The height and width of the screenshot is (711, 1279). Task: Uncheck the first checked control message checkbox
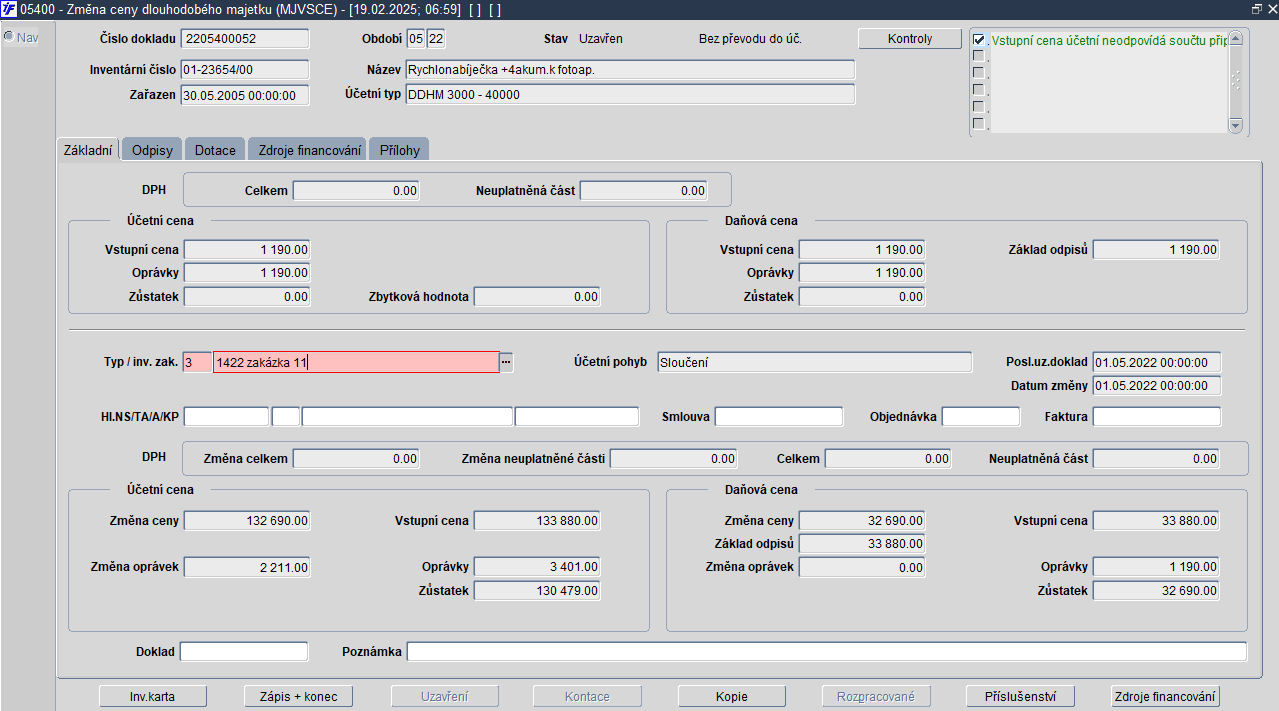pyautogui.click(x=979, y=40)
